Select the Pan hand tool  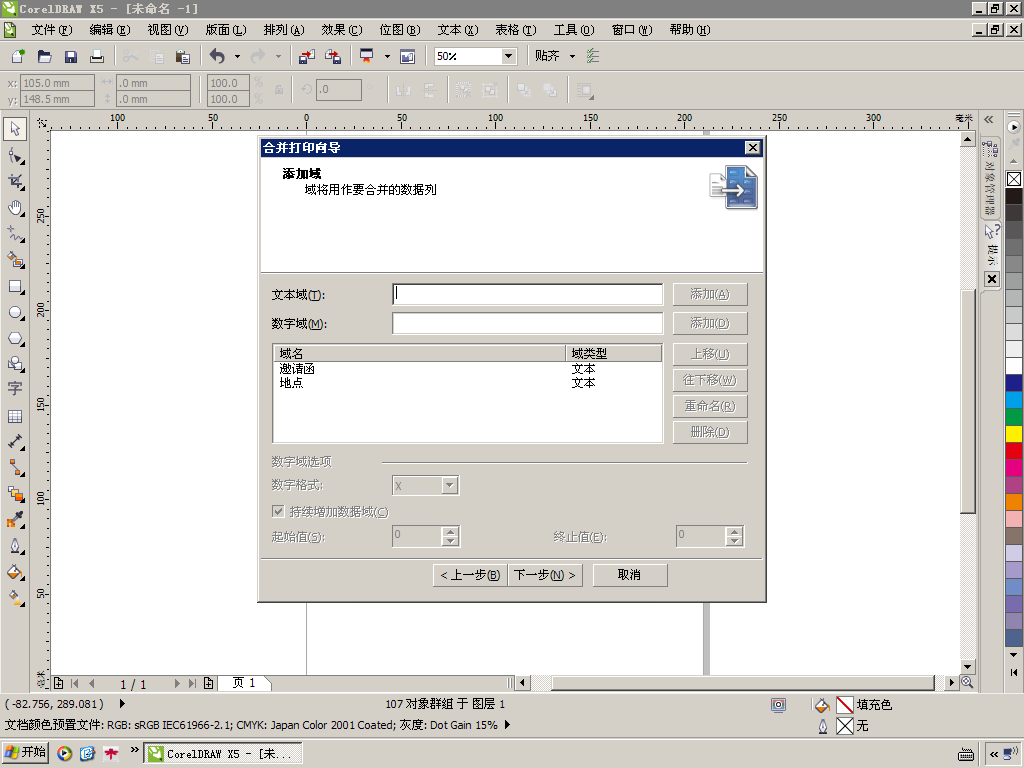(x=15, y=208)
